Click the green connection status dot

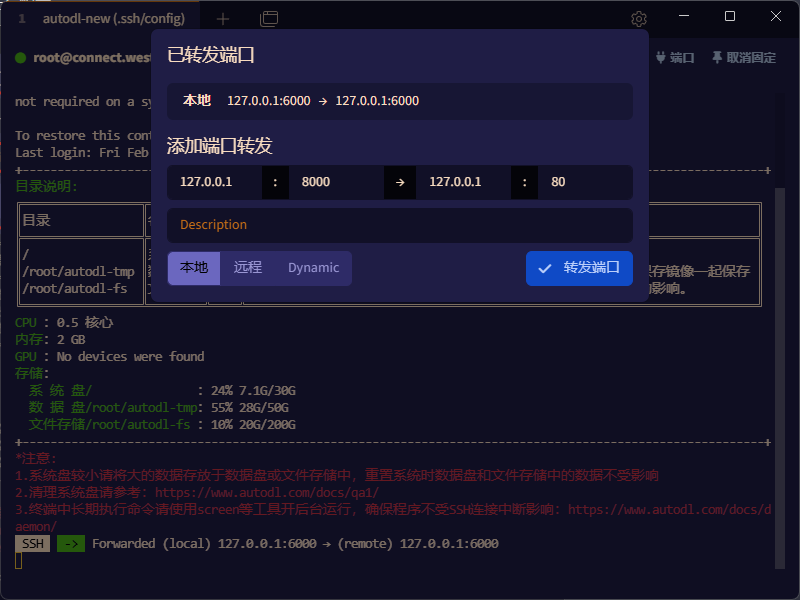coord(20,58)
